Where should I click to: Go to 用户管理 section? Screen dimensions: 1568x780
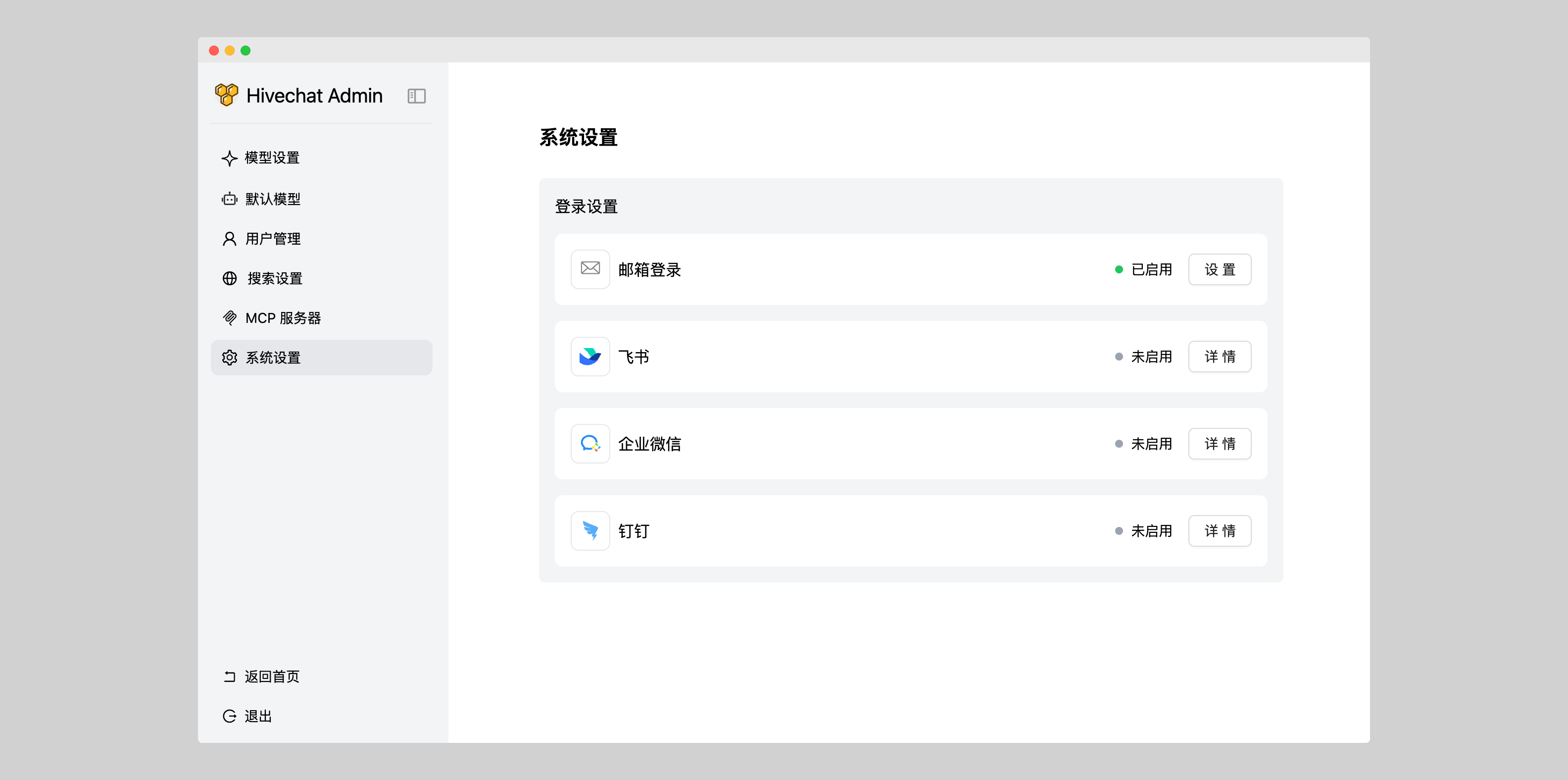coord(272,239)
